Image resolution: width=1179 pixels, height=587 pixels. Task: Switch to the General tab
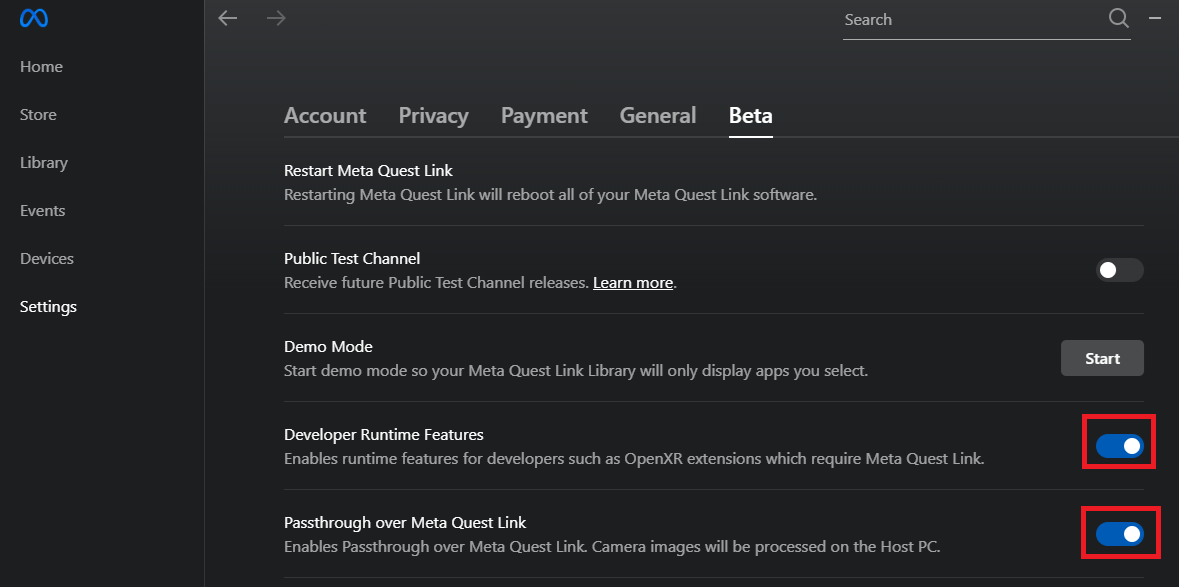click(x=658, y=116)
